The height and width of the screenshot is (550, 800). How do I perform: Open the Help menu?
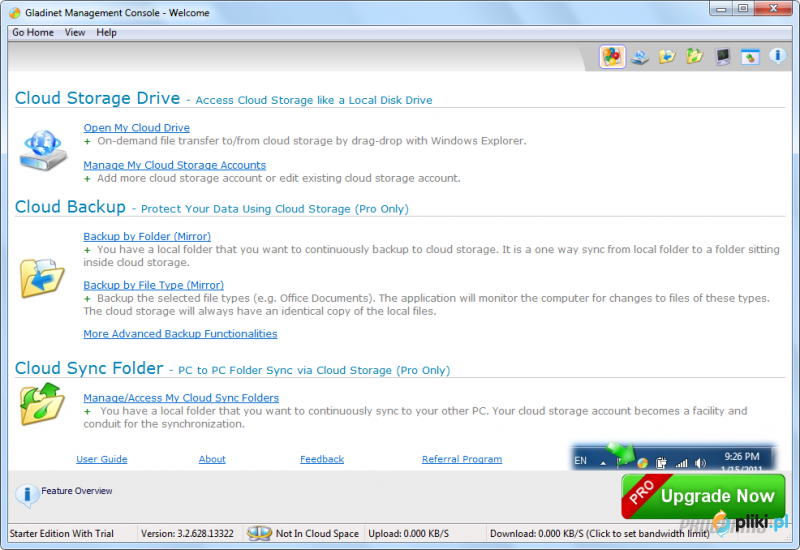point(106,32)
